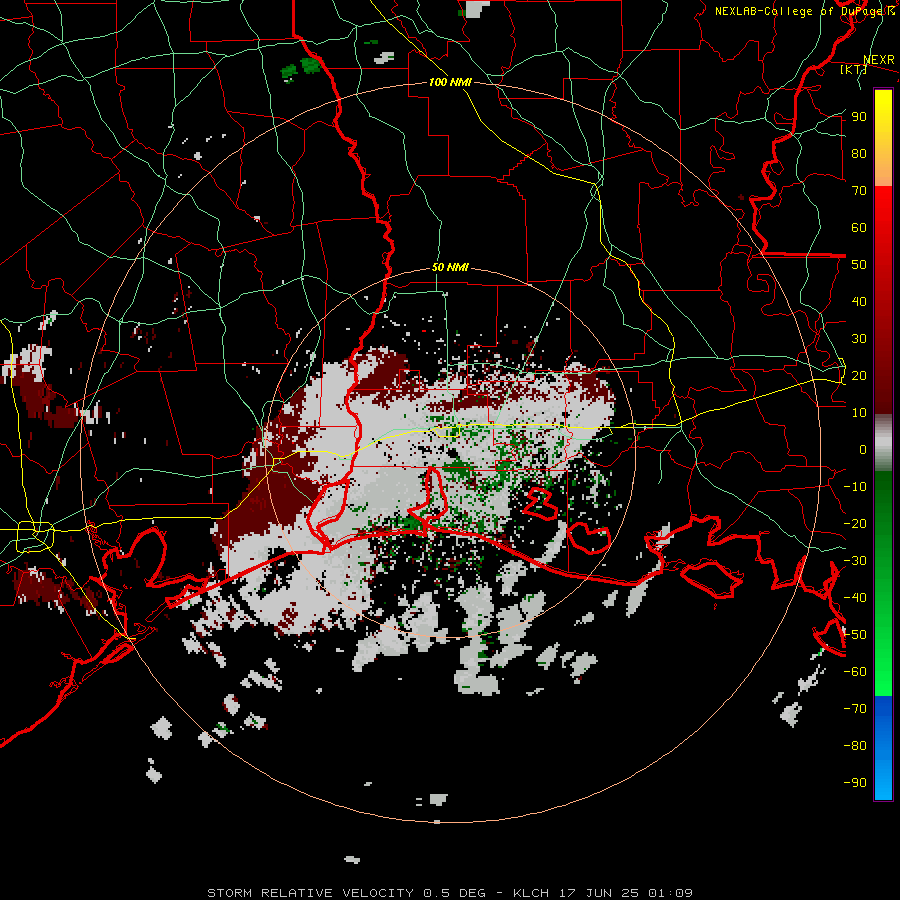Click the 60 value on the velocity scale
The image size is (900, 900).
tap(859, 228)
